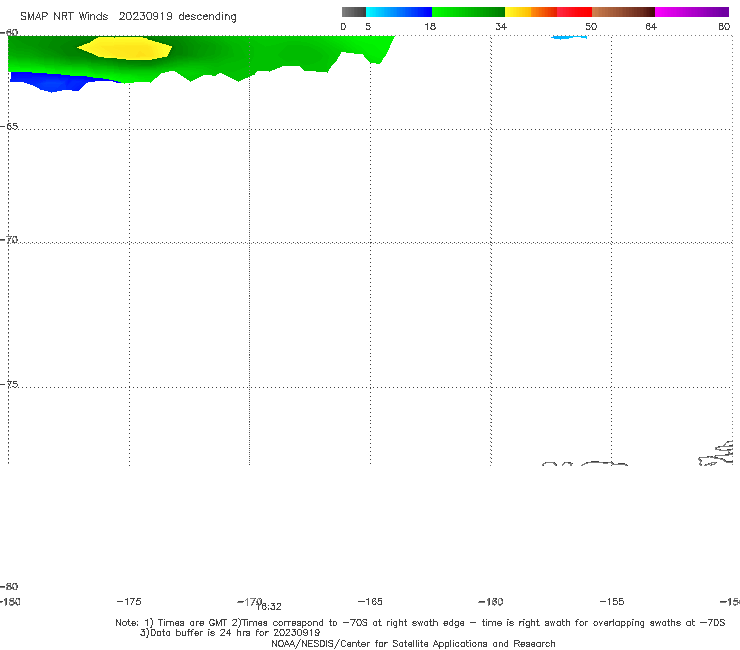
Task: Click the longitude label '-155'
Action: point(612,601)
